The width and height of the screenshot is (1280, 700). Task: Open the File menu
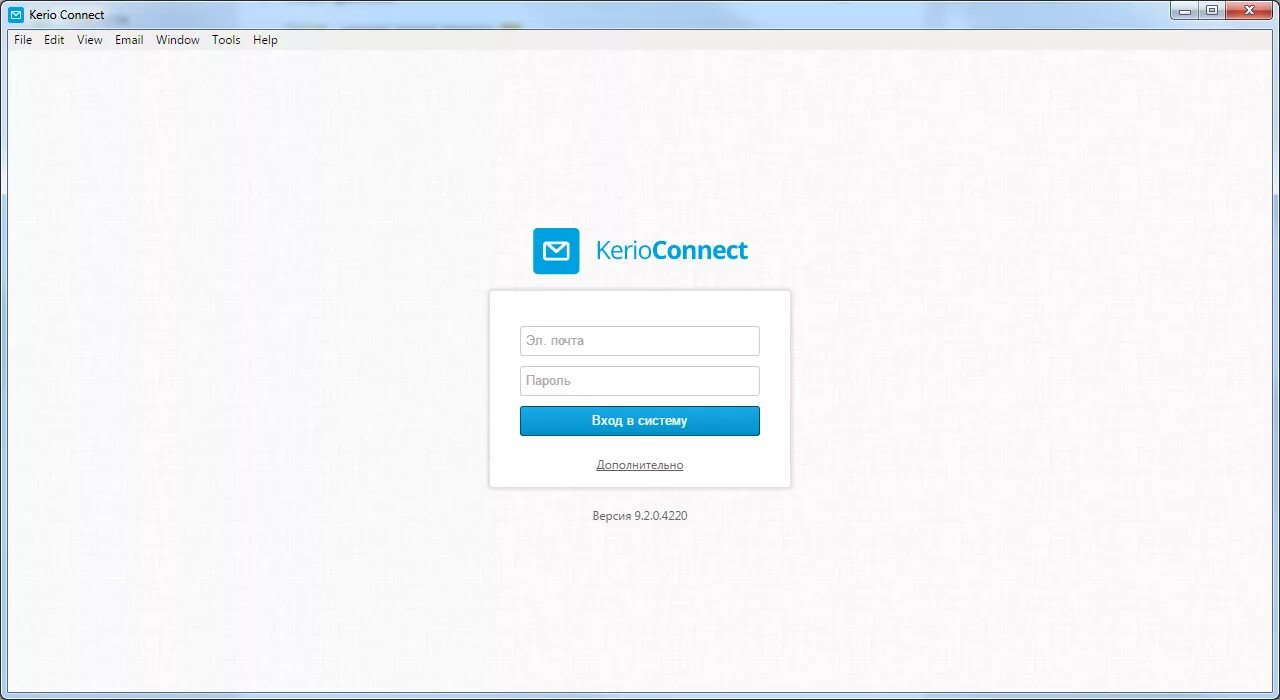click(x=23, y=40)
